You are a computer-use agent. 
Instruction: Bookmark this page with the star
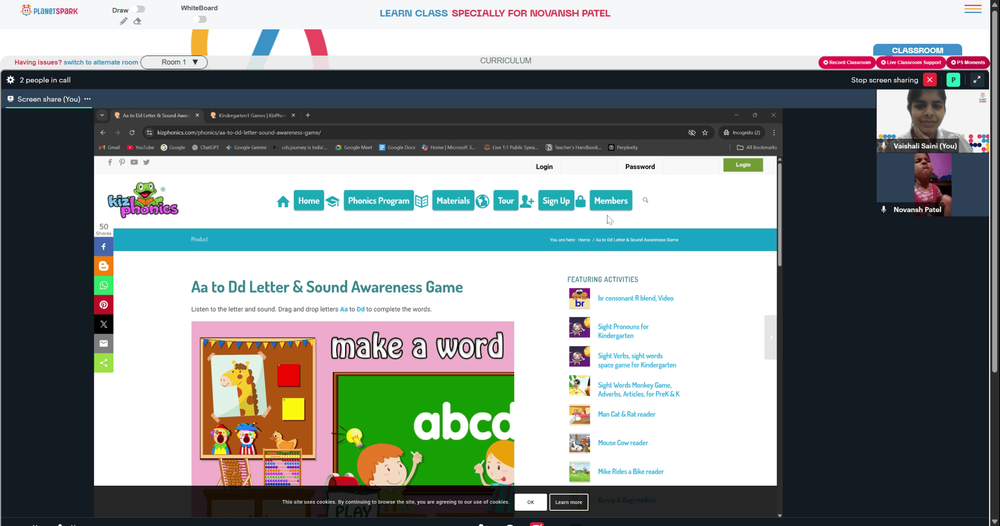tap(705, 133)
